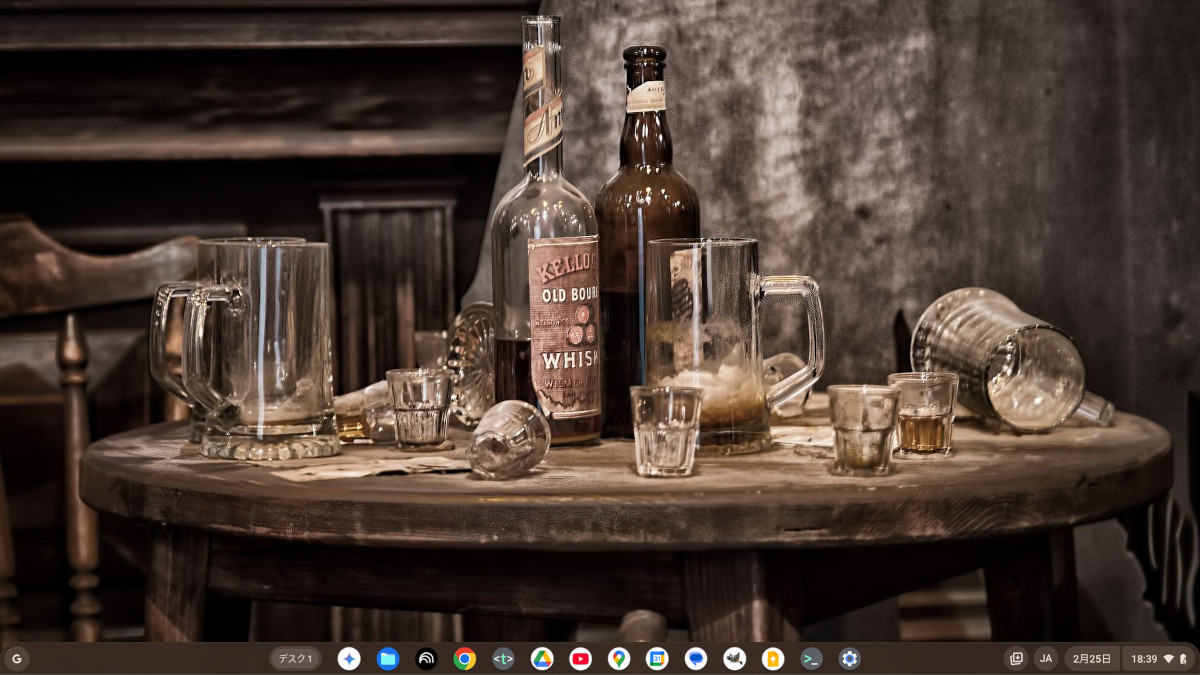Image resolution: width=1200 pixels, height=675 pixels.
Task: Open the Files app from shelf
Action: click(388, 659)
